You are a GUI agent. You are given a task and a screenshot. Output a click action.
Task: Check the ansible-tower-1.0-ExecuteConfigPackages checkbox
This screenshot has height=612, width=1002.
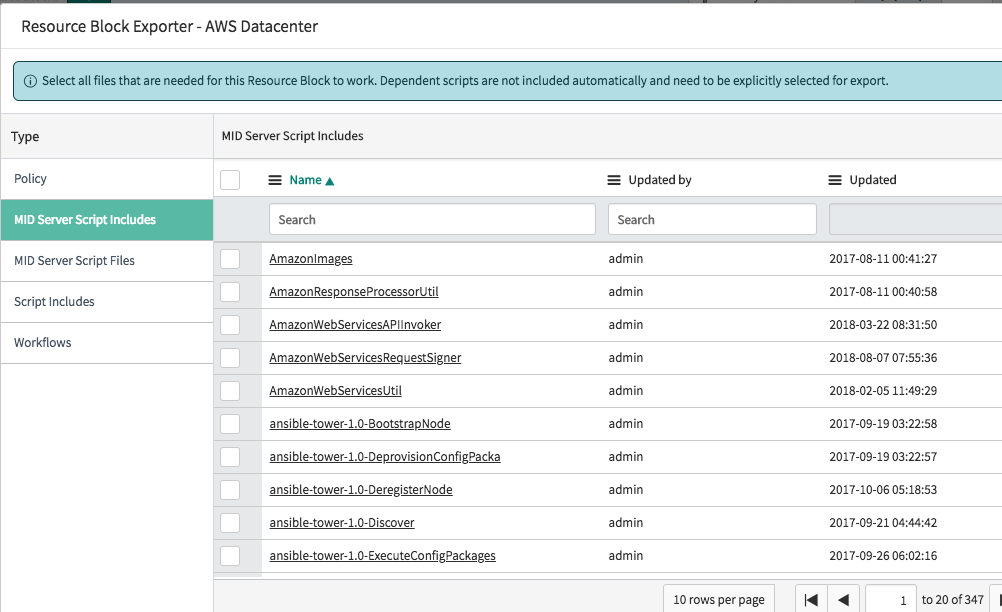point(230,556)
